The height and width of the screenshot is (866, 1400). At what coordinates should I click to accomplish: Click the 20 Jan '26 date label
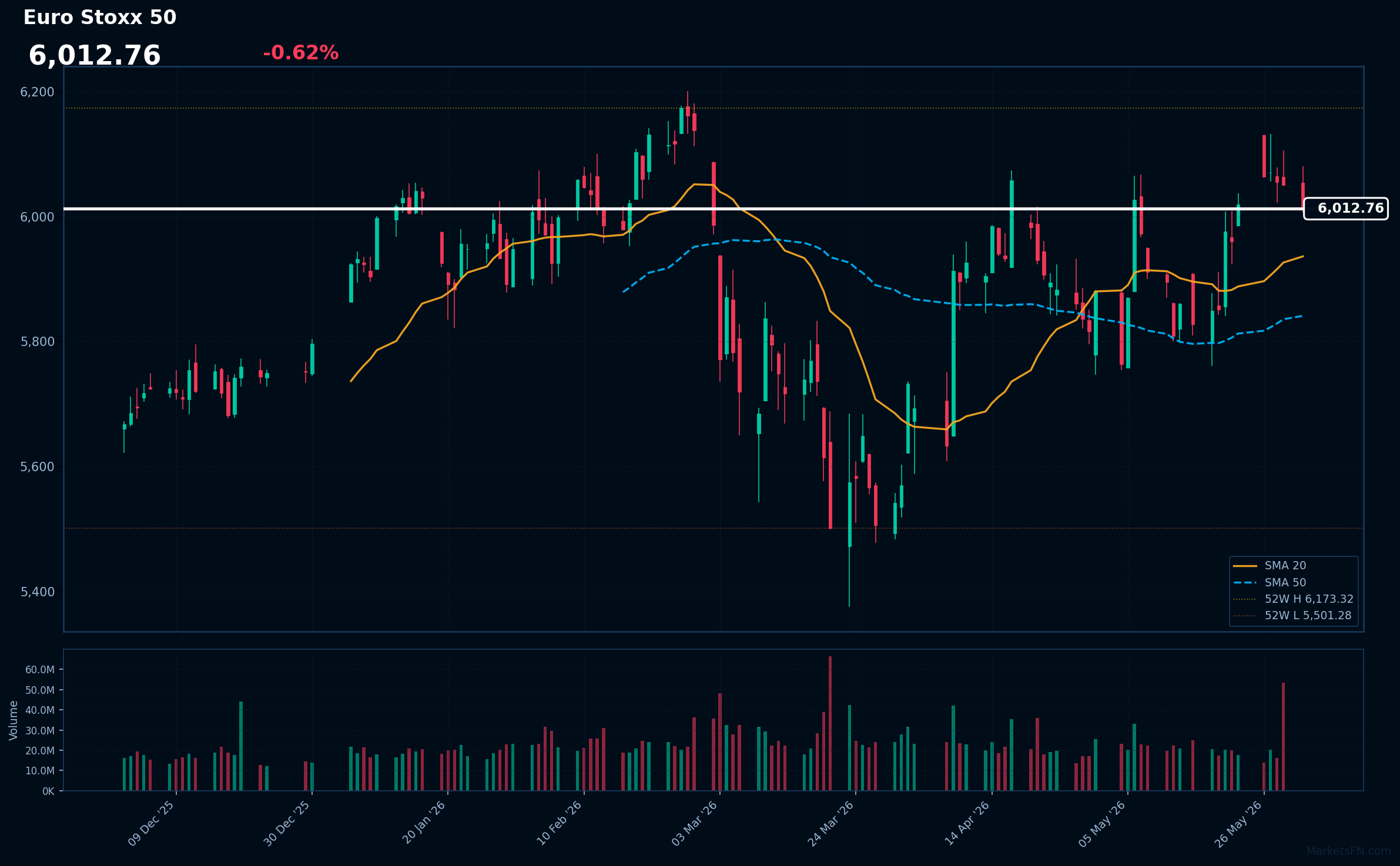click(424, 823)
